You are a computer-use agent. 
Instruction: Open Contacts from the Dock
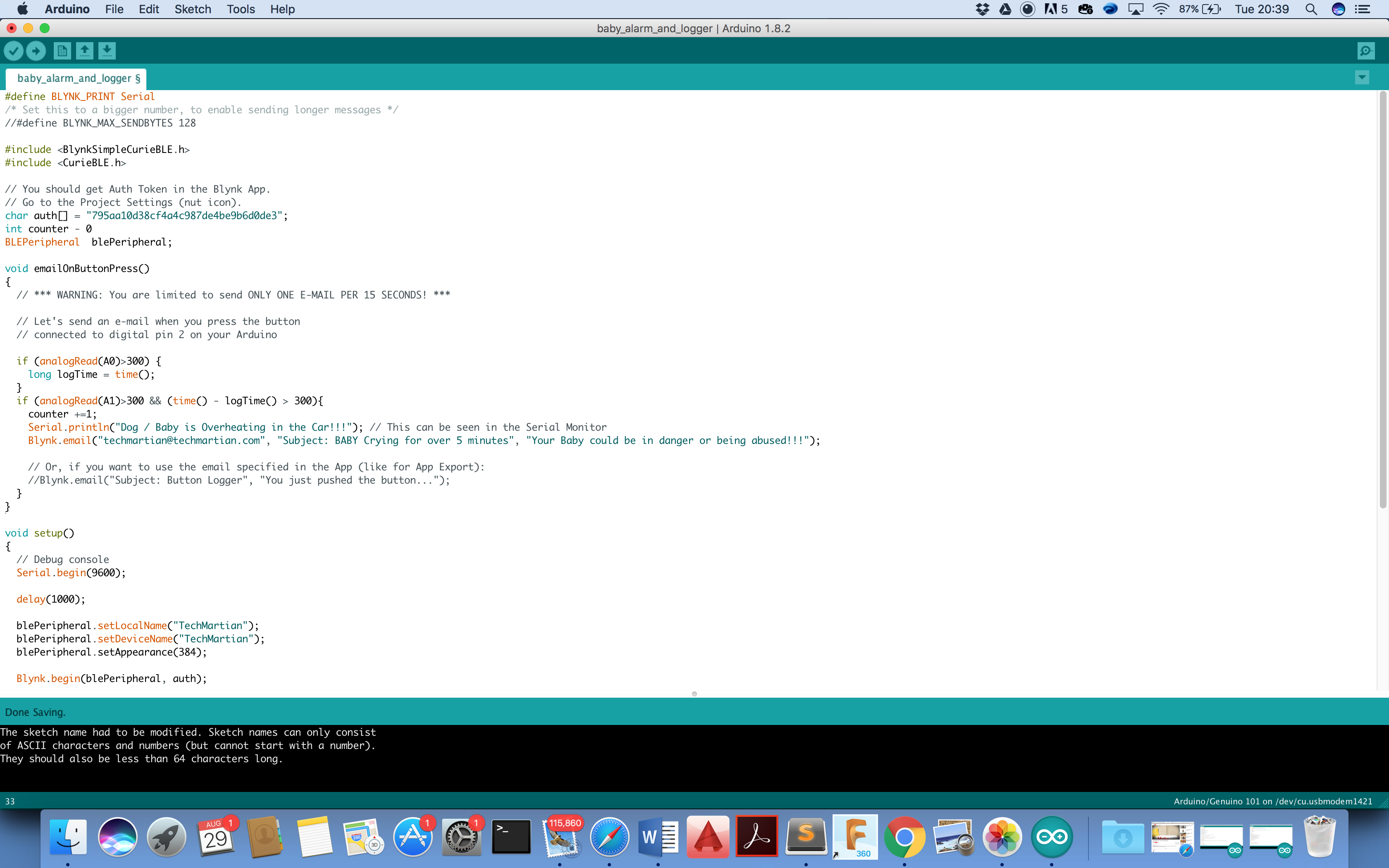tap(265, 837)
